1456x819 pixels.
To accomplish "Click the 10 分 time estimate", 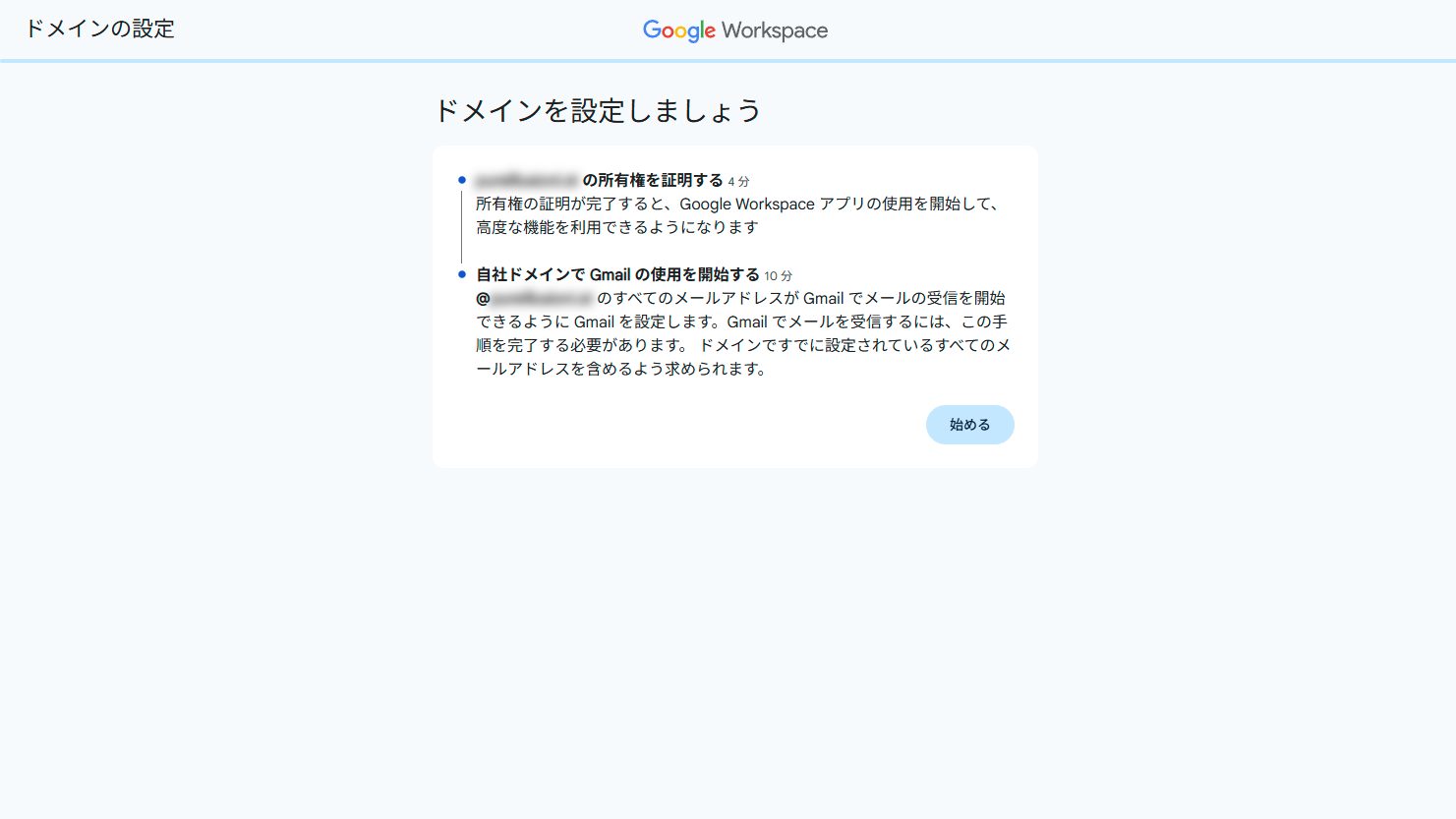I will pos(778,276).
